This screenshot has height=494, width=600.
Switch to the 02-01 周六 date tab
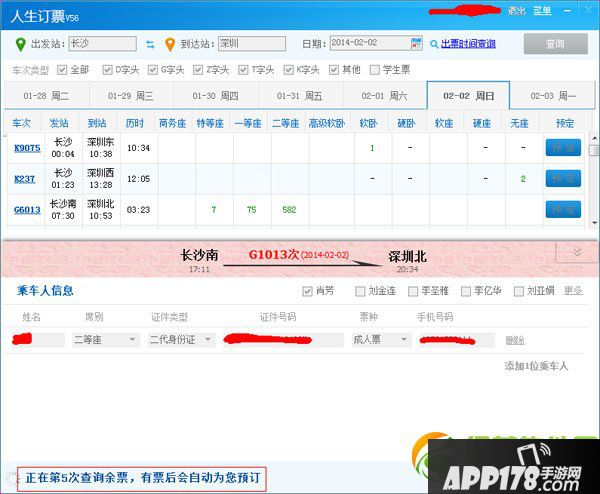click(384, 96)
